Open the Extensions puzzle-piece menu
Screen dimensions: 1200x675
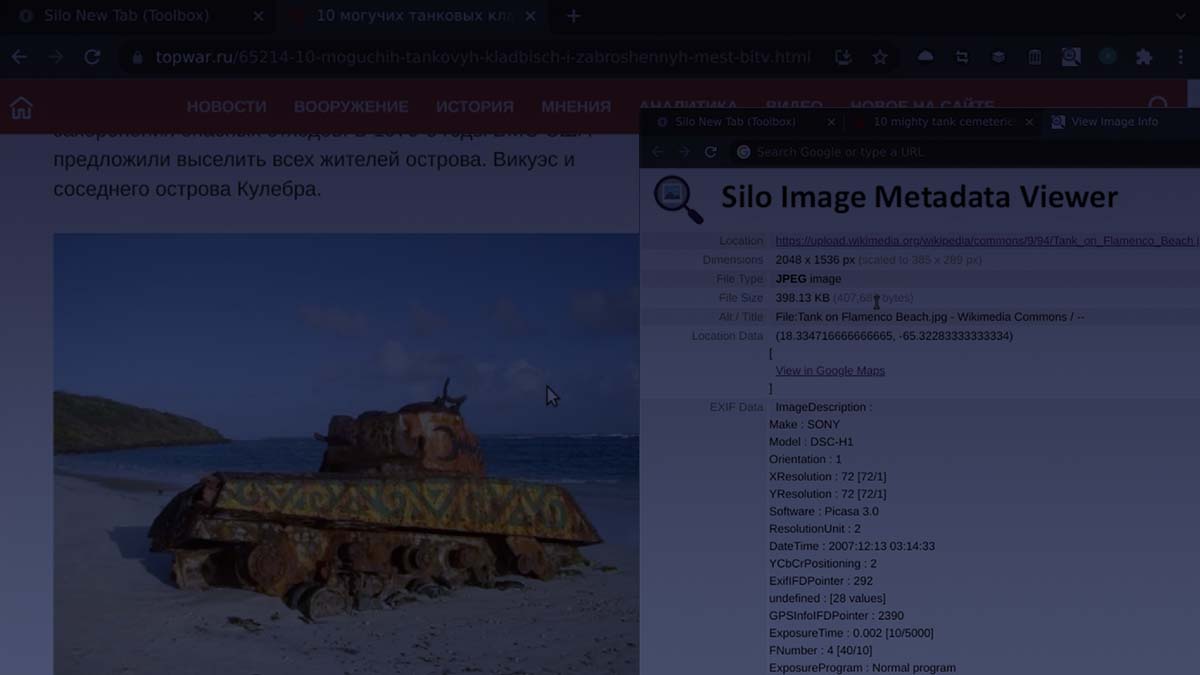(1144, 57)
